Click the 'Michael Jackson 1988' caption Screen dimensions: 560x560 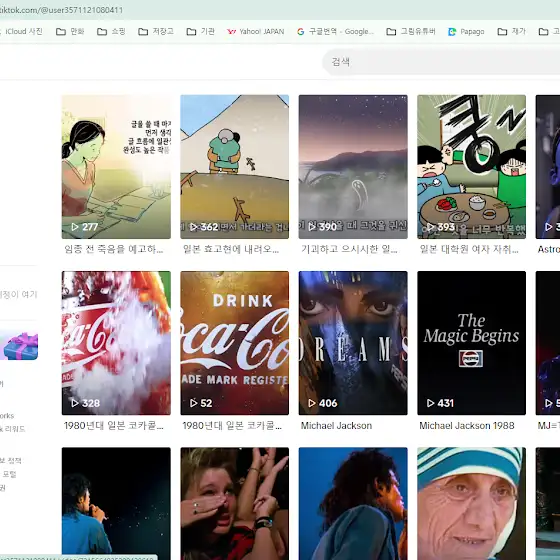[x=467, y=425]
